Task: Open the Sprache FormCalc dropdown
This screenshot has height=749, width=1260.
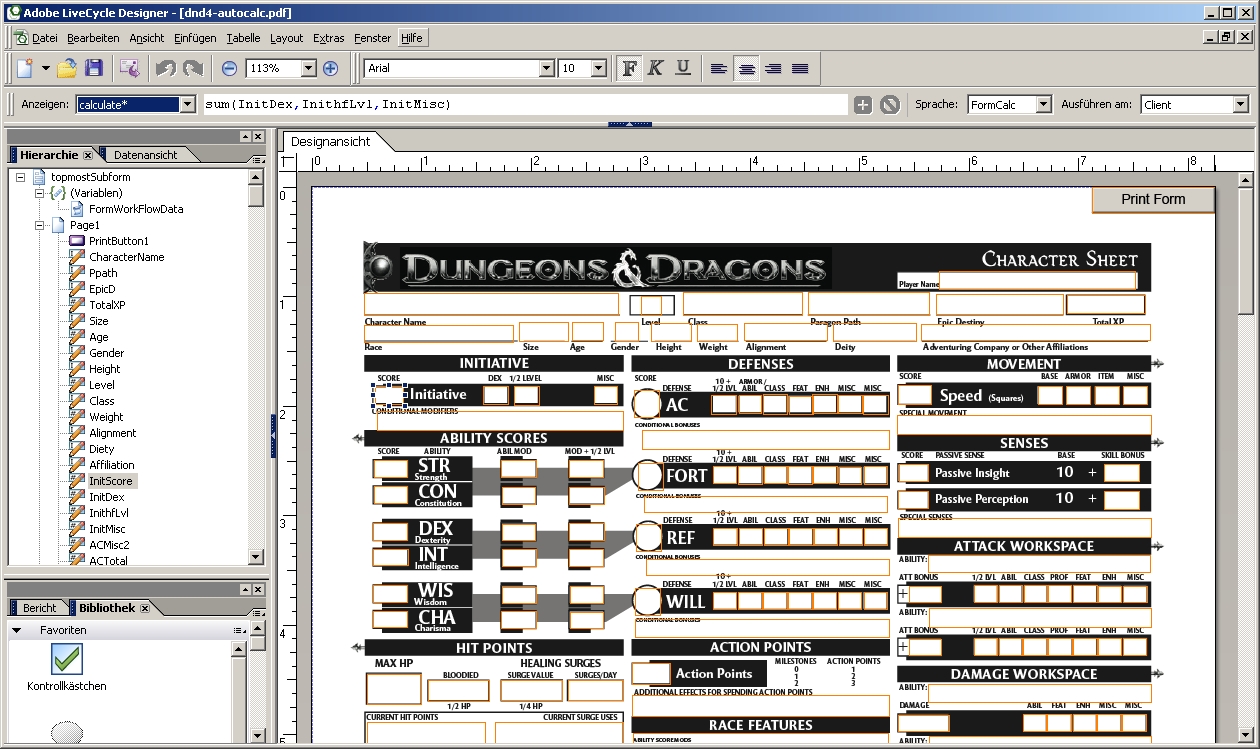Action: (1043, 105)
